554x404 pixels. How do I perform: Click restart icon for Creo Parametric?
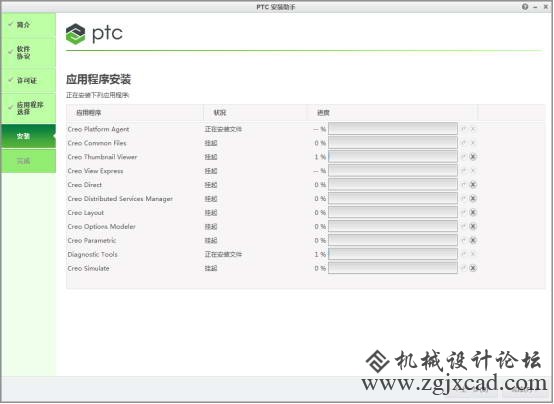pos(464,240)
